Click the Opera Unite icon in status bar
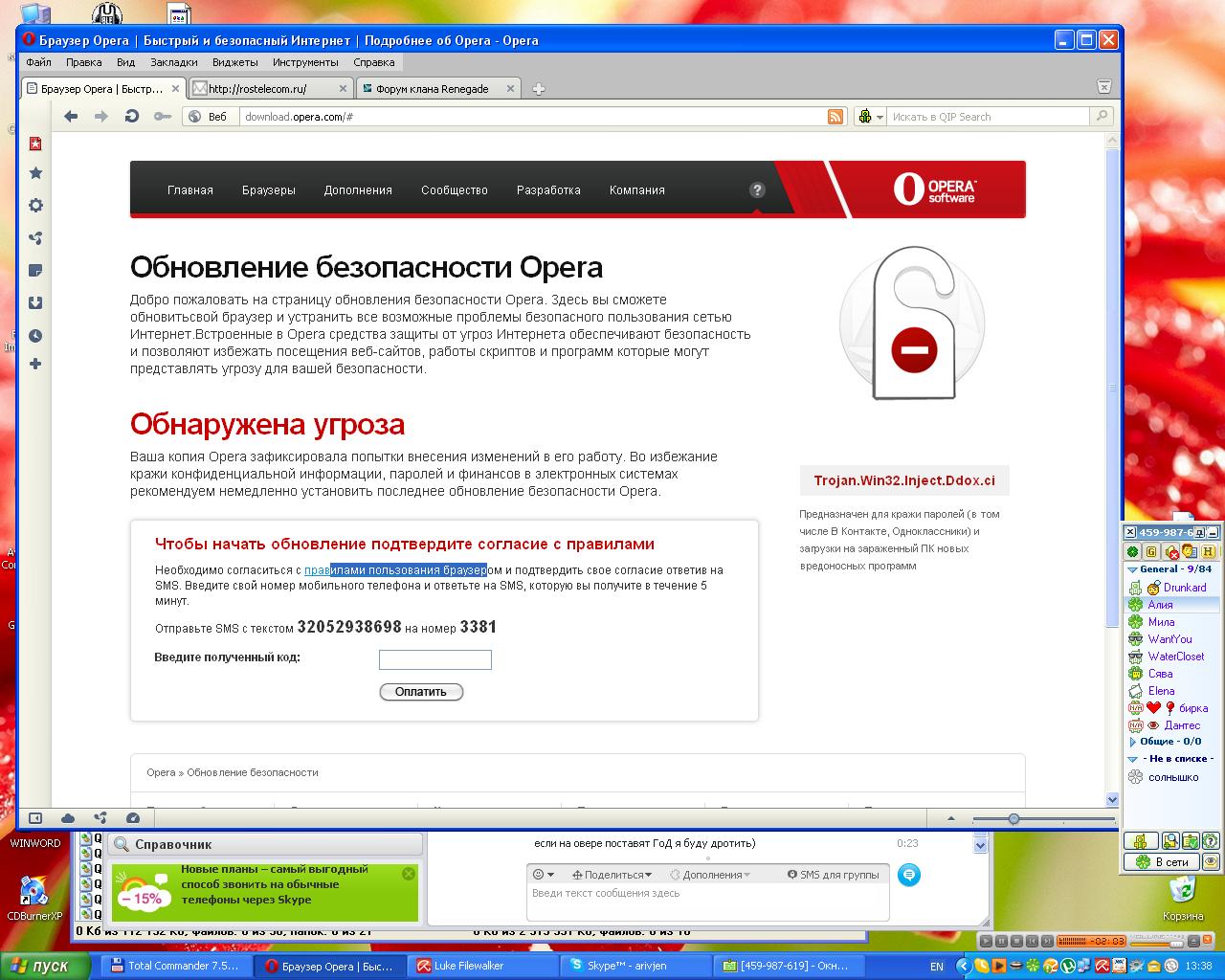Viewport: 1225px width, 980px height. (100, 818)
